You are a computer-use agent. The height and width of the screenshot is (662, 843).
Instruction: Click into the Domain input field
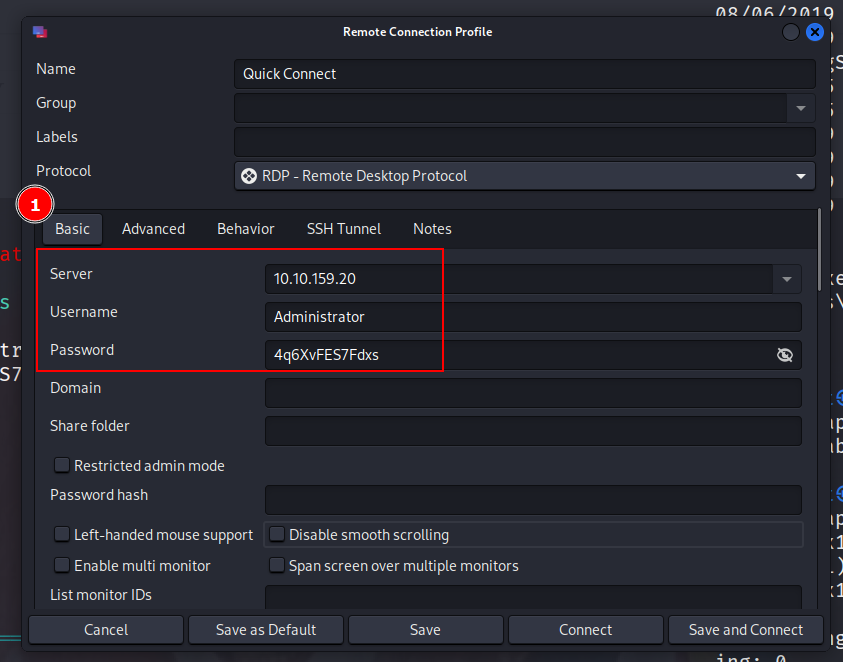point(532,393)
